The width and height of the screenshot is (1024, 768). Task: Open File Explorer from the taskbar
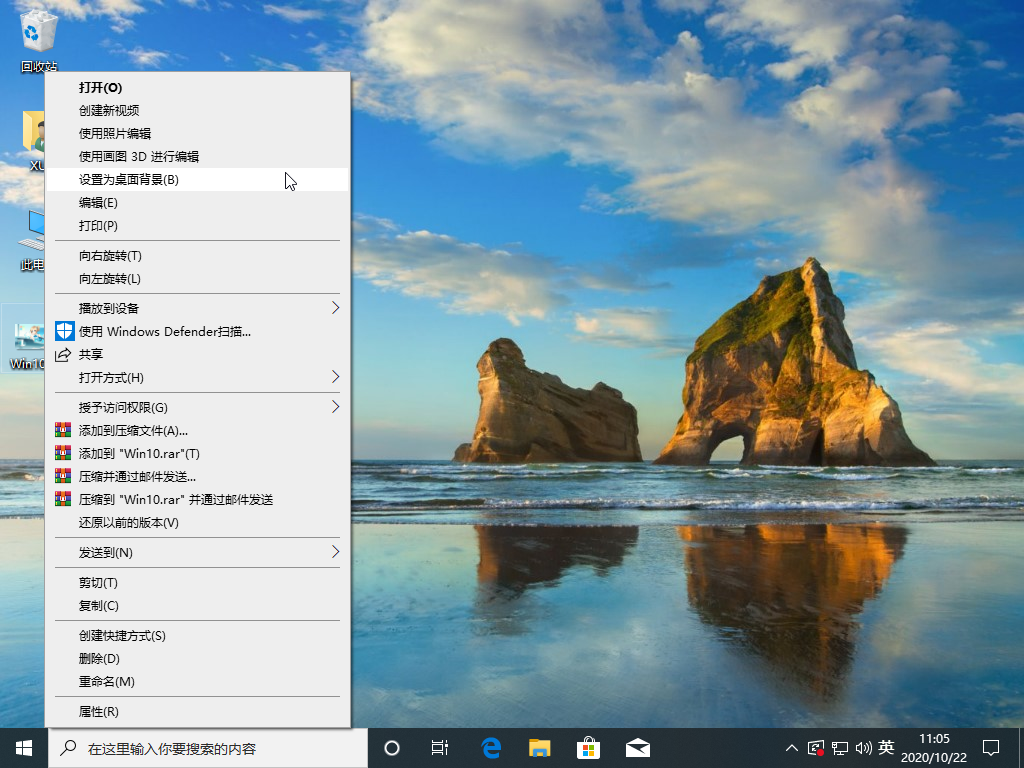pyautogui.click(x=540, y=748)
